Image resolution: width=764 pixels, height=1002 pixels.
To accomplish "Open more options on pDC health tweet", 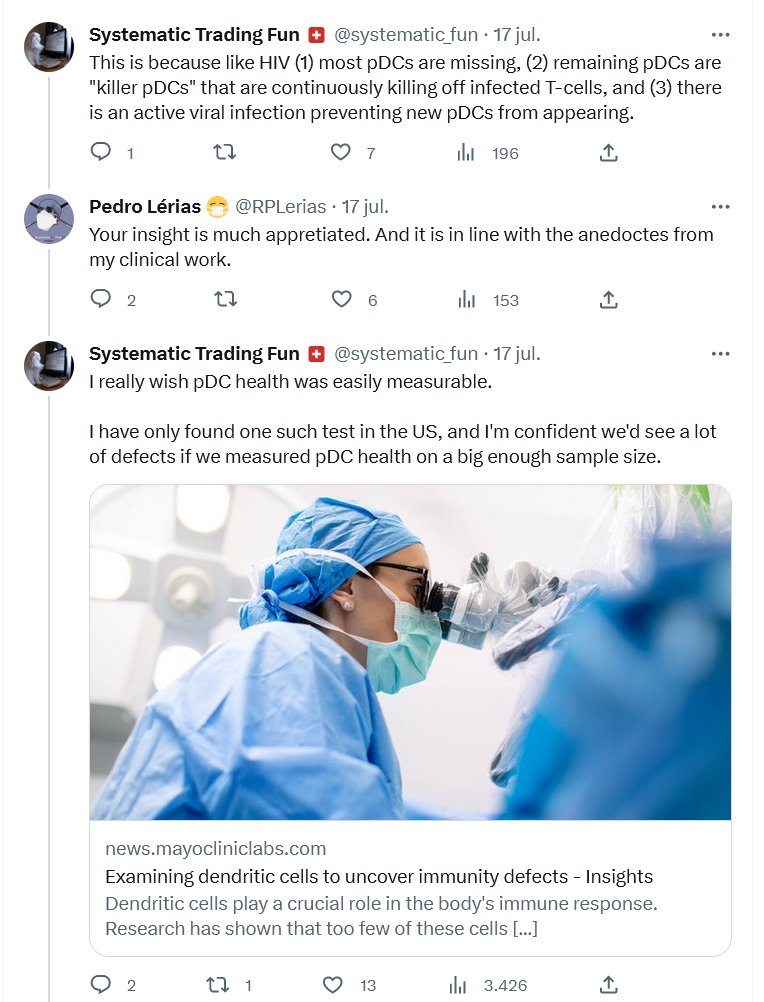I will 720,353.
